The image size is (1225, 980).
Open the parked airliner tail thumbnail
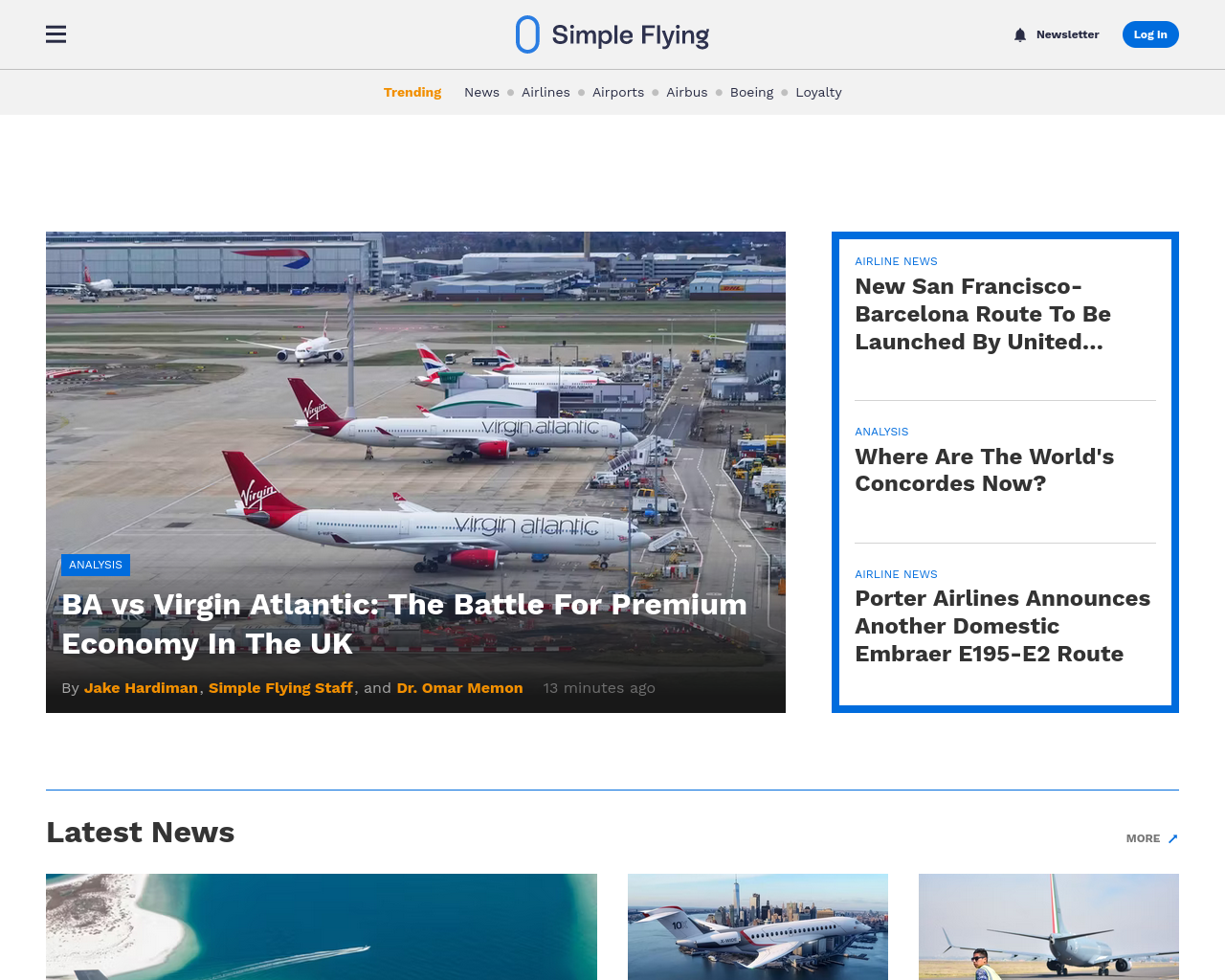pyautogui.click(x=1049, y=926)
